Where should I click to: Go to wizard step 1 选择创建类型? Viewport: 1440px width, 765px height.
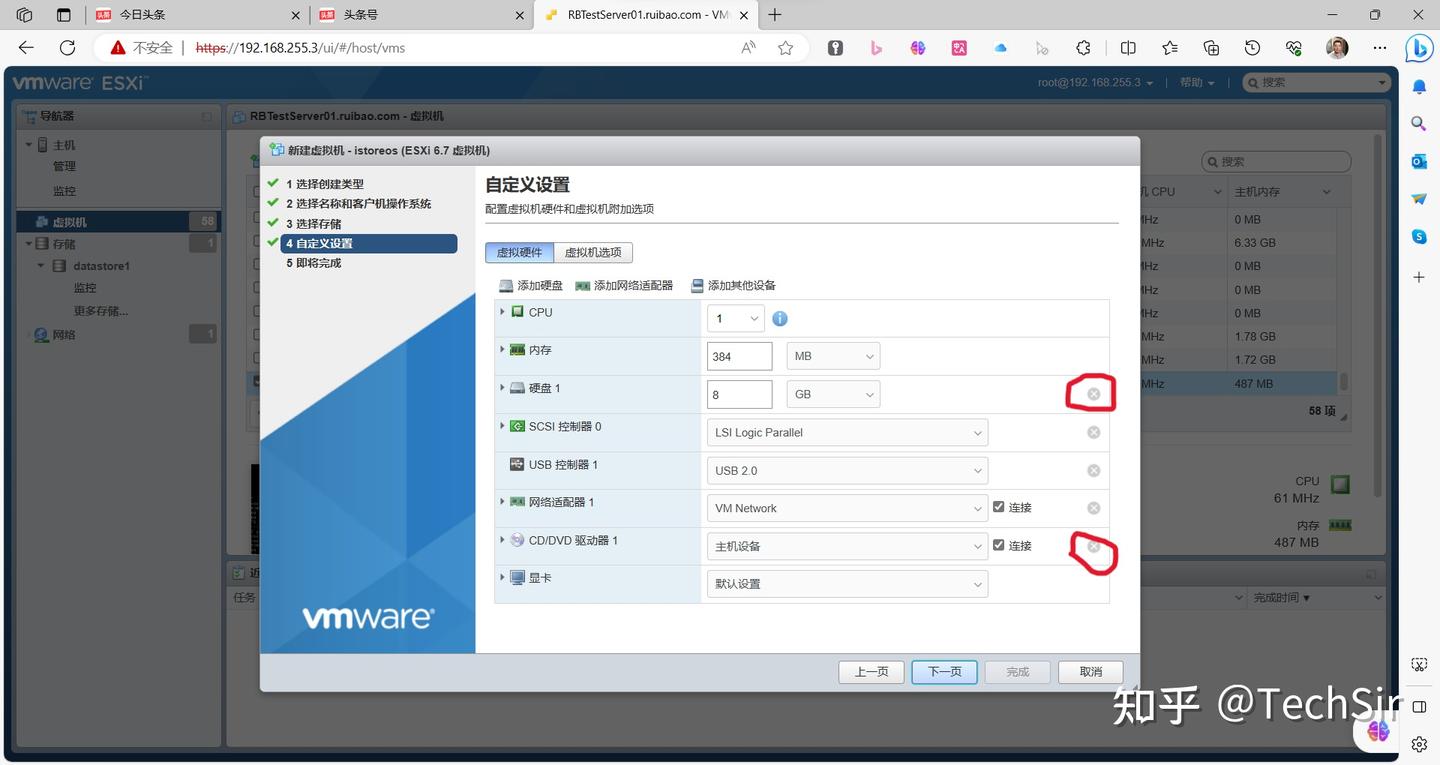coord(325,184)
